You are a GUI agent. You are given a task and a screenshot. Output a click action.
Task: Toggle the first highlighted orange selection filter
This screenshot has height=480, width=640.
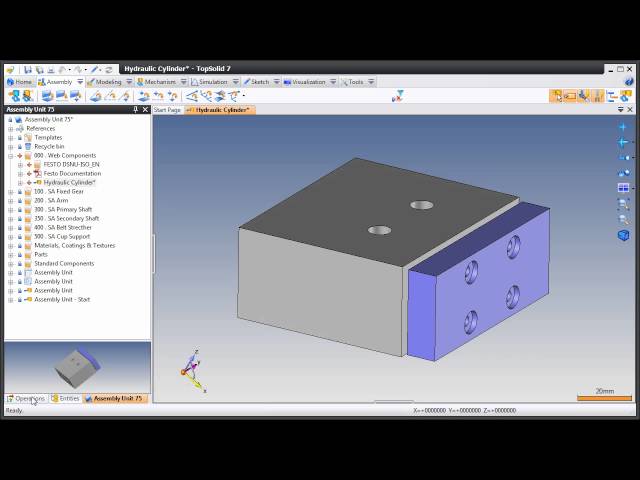pos(557,96)
